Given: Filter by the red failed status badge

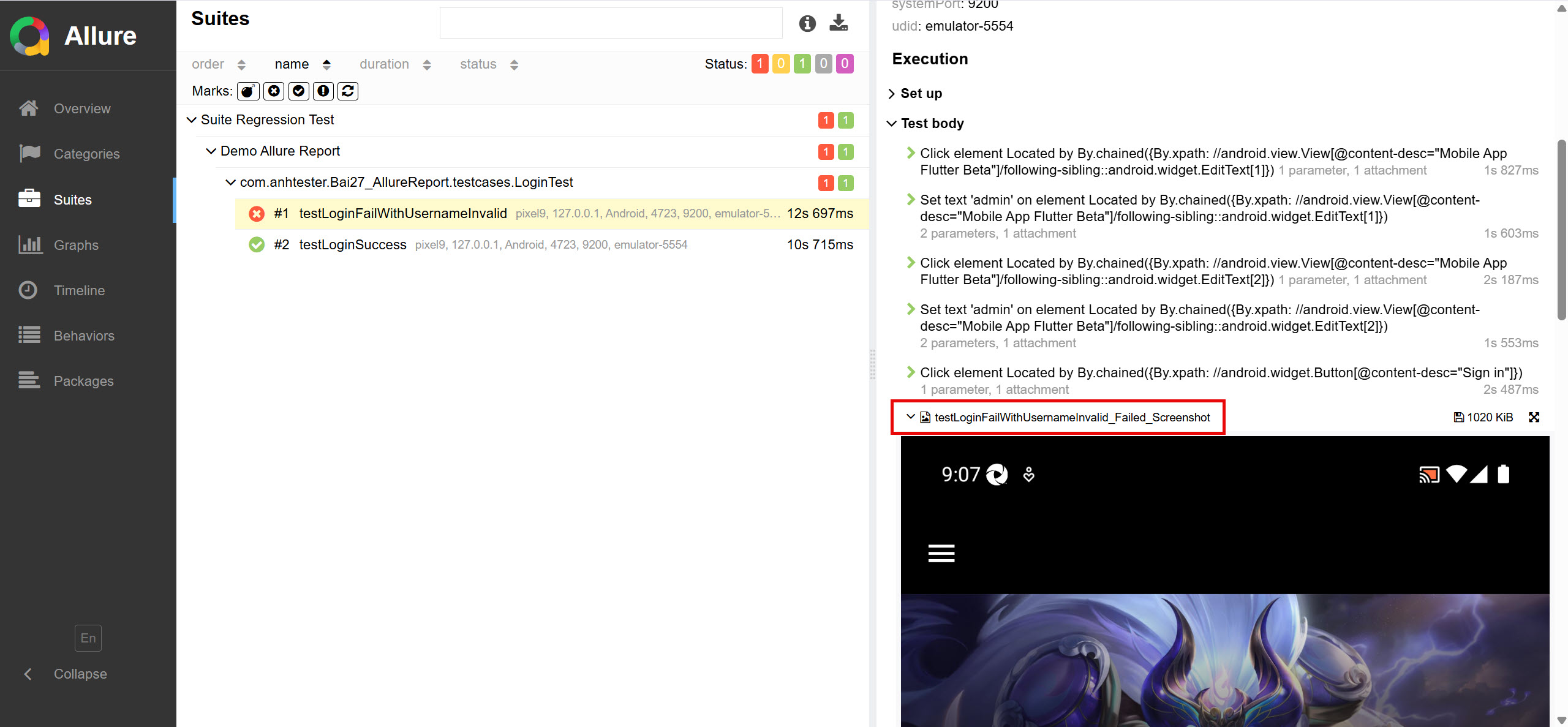Looking at the screenshot, I should click(x=759, y=64).
